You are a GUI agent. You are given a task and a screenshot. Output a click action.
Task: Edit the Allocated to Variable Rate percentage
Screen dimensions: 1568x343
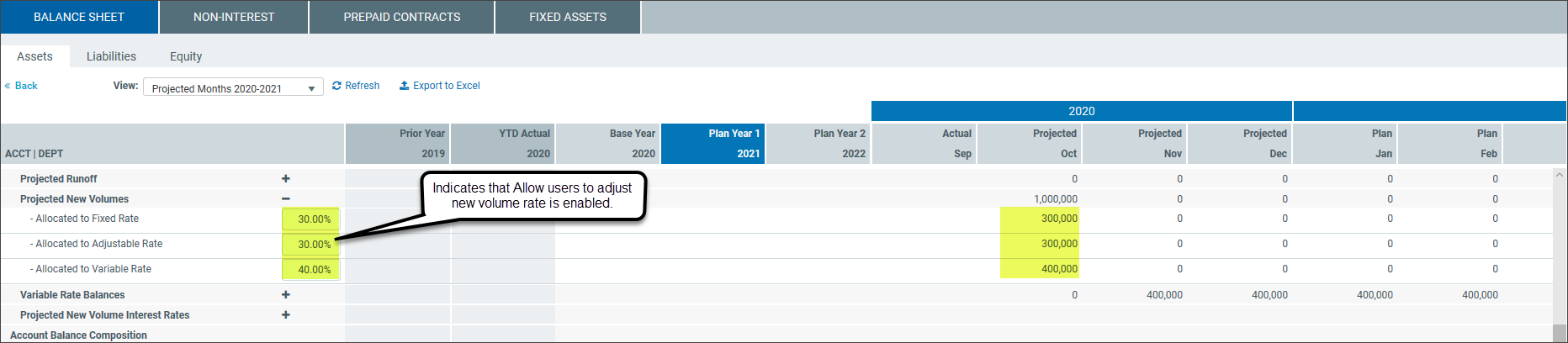pyautogui.click(x=311, y=270)
